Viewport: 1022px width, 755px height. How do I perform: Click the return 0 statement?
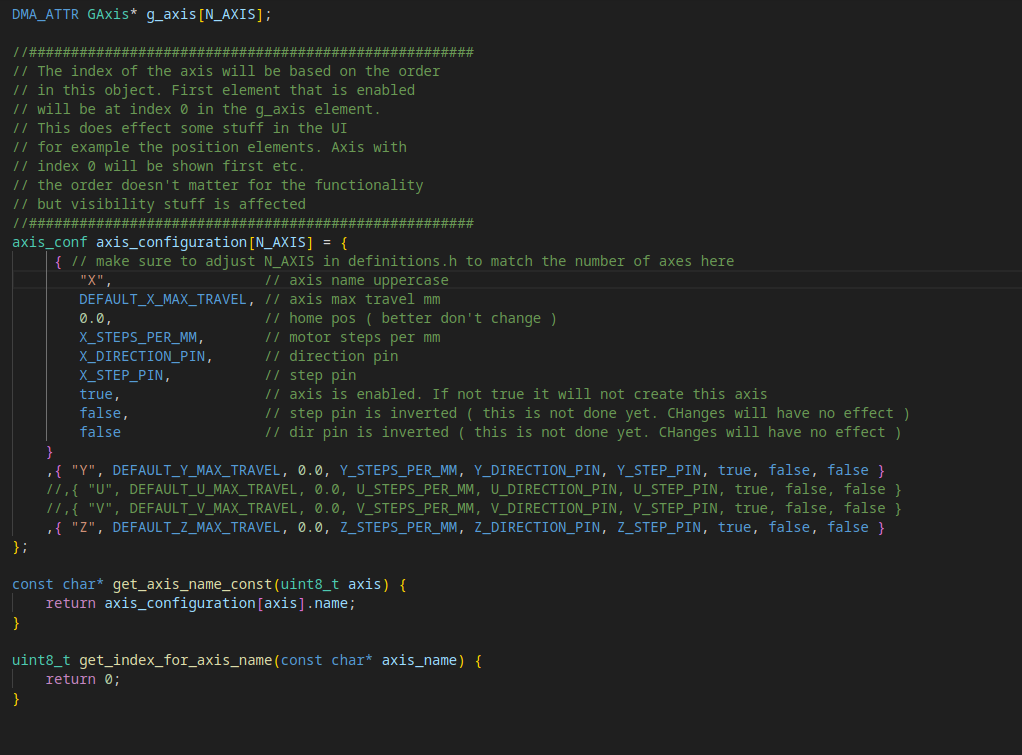tap(82, 679)
